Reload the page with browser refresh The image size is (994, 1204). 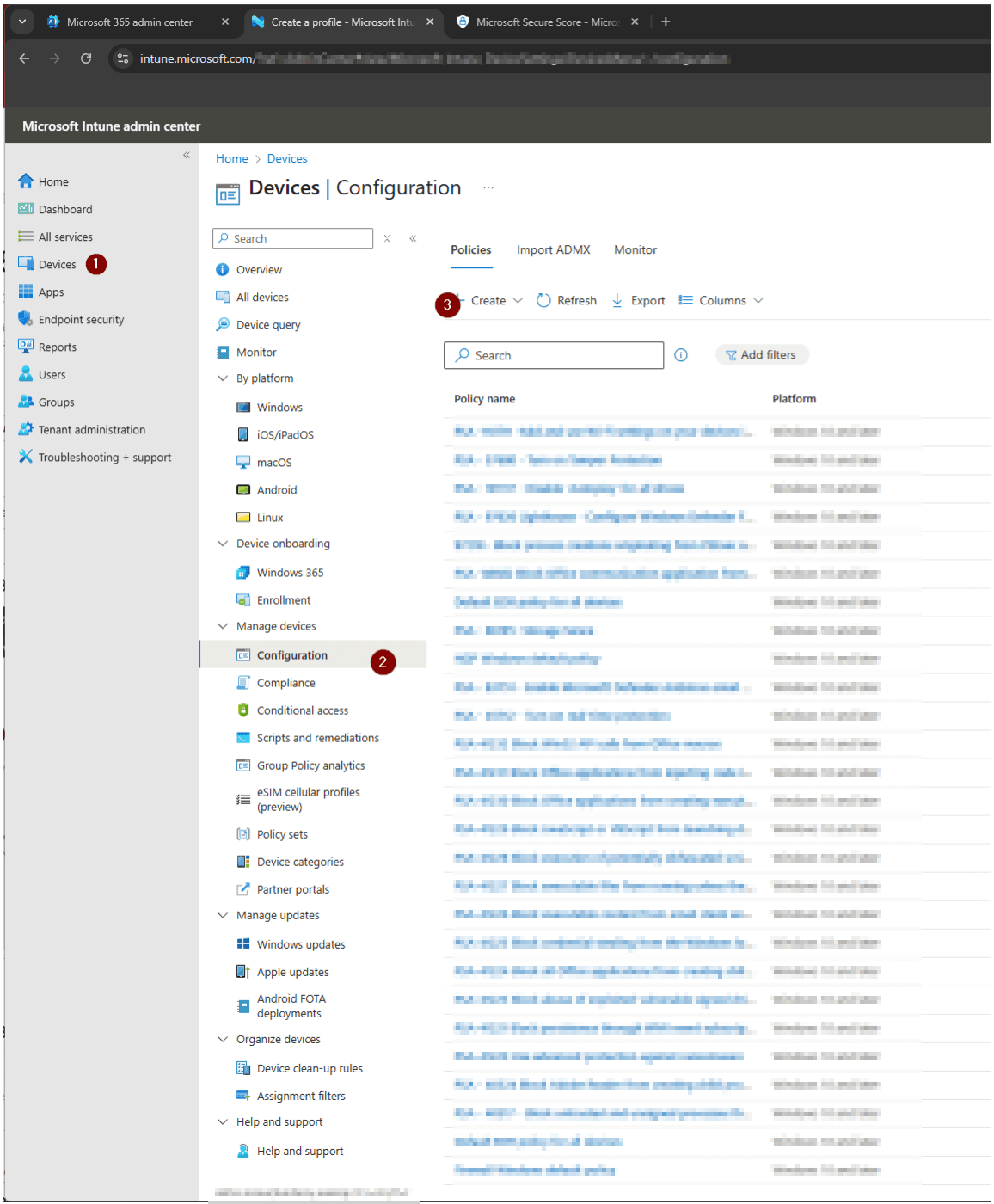click(86, 58)
